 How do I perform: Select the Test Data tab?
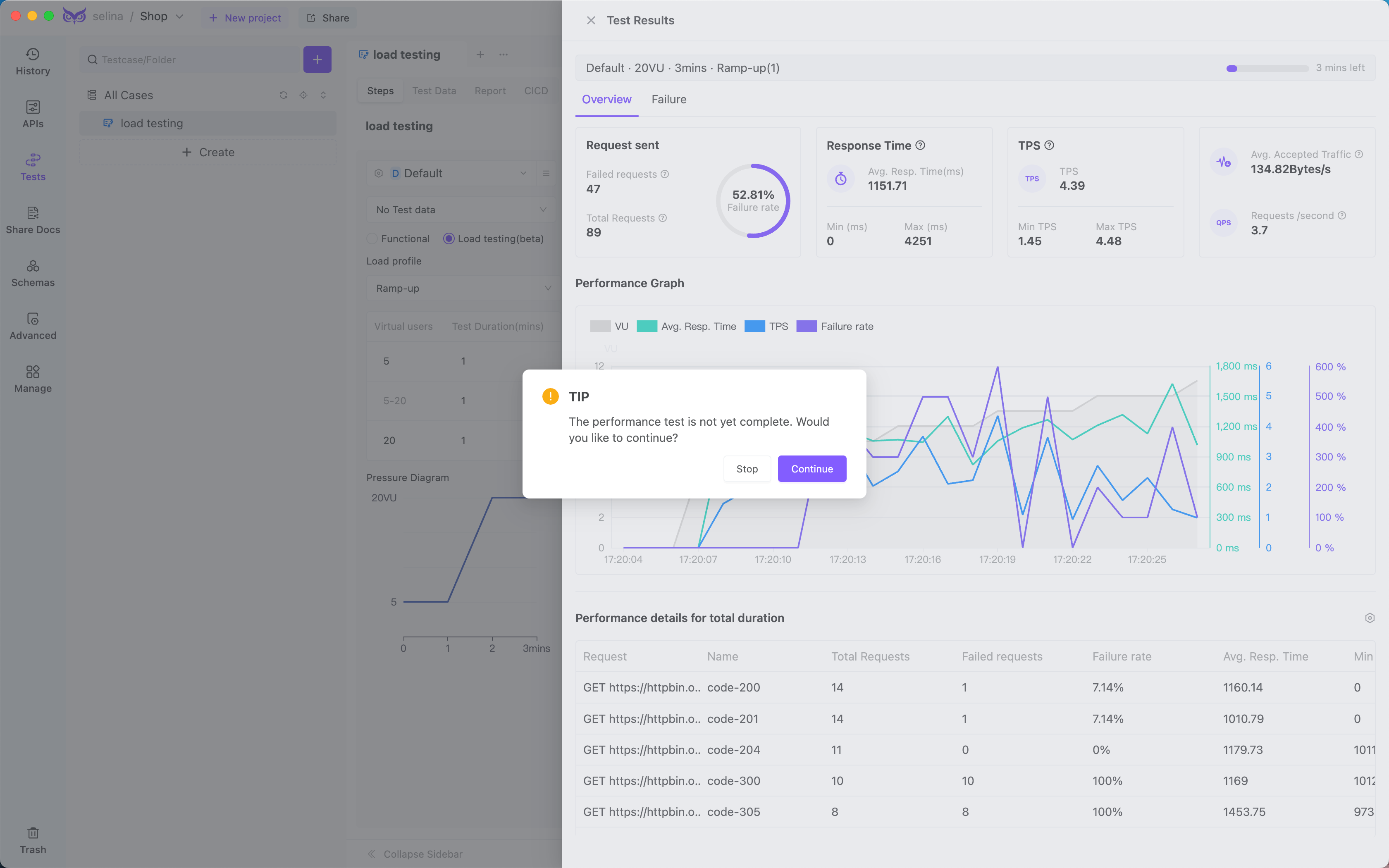tap(434, 91)
